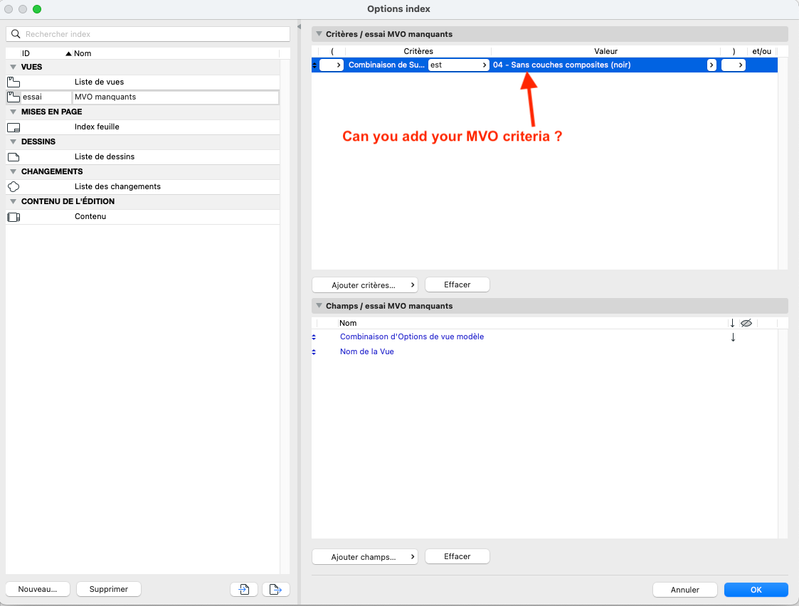Collapse the left panel with the splitter arrow

pyautogui.click(x=299, y=27)
